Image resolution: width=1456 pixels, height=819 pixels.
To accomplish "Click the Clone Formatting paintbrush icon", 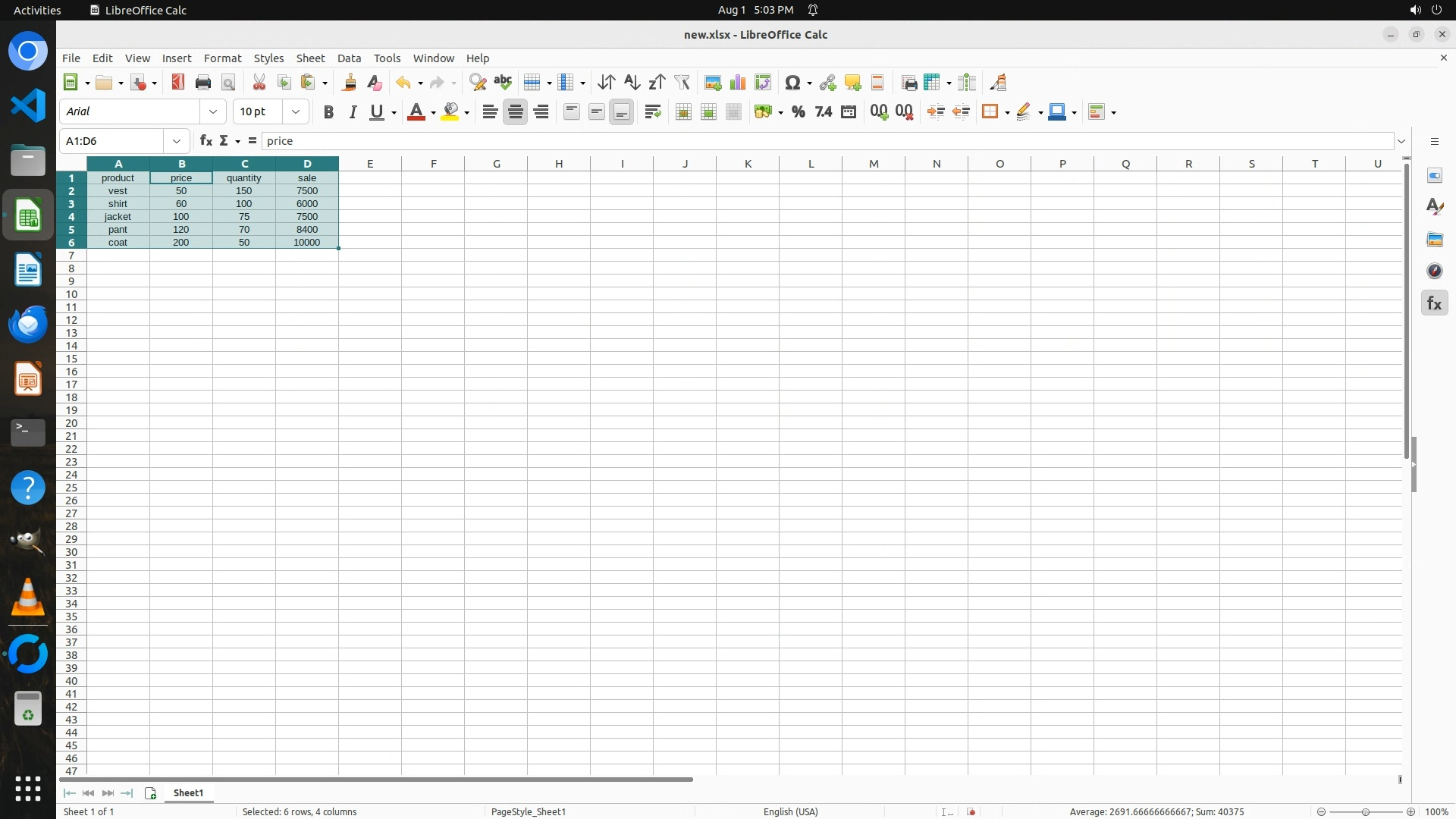I will click(x=350, y=83).
